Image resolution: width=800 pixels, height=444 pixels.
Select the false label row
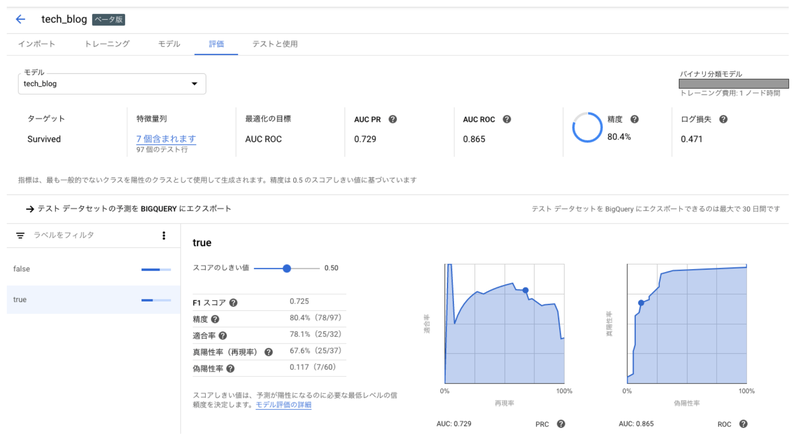click(80, 269)
